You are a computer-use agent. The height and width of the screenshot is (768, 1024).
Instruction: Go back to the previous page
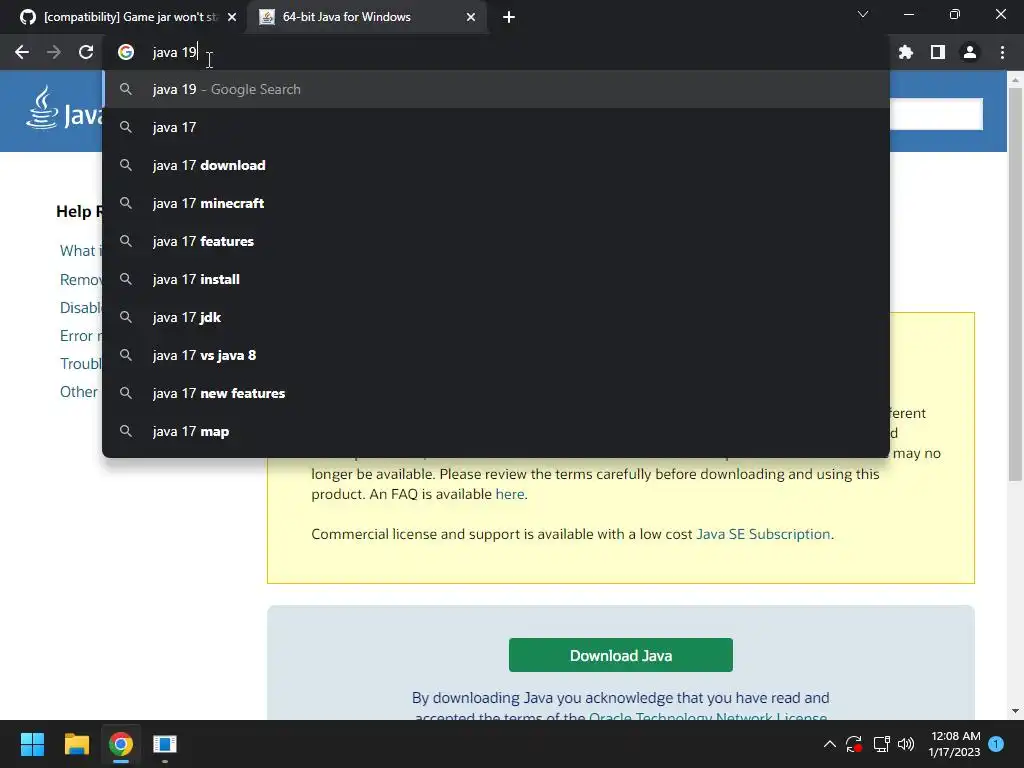tap(22, 52)
